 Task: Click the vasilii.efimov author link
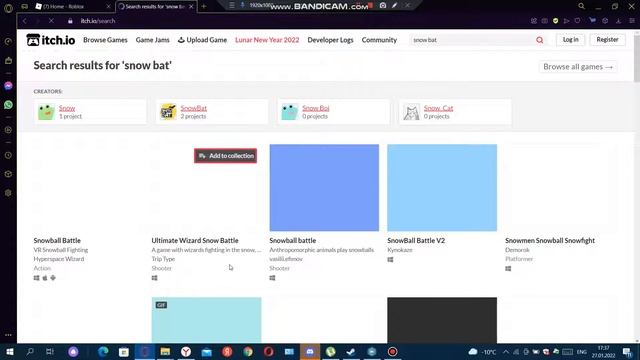click(x=286, y=259)
